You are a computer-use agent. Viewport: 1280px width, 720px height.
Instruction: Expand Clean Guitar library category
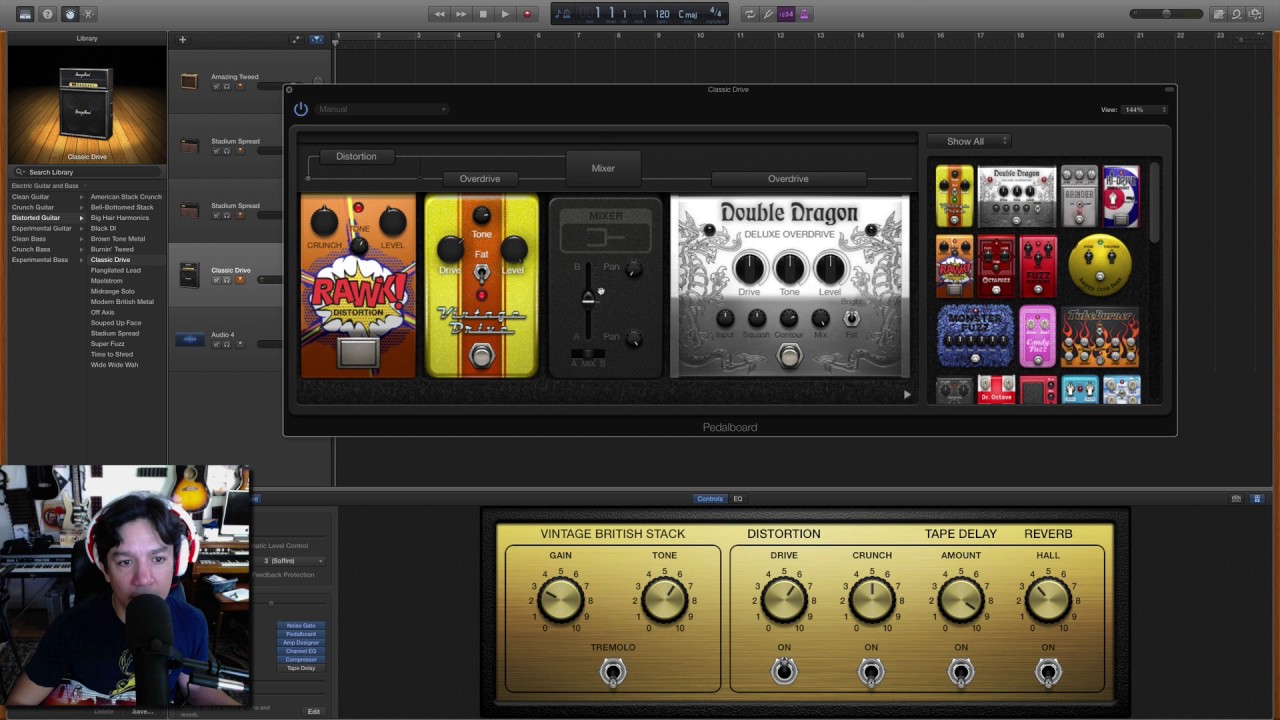pos(45,197)
